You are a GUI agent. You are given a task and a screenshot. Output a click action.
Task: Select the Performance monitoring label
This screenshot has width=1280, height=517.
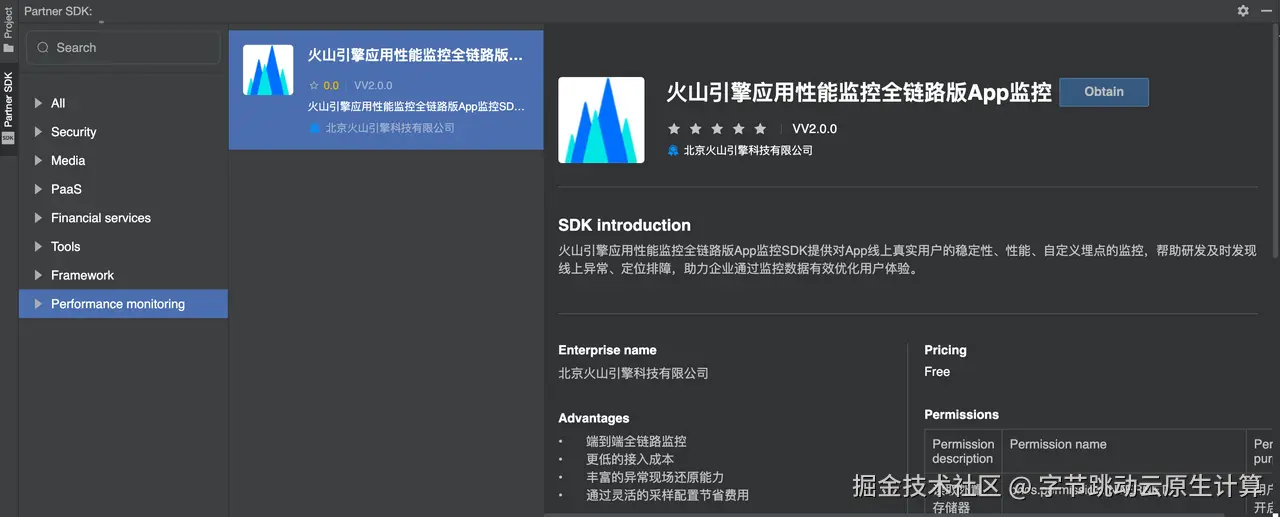click(118, 304)
